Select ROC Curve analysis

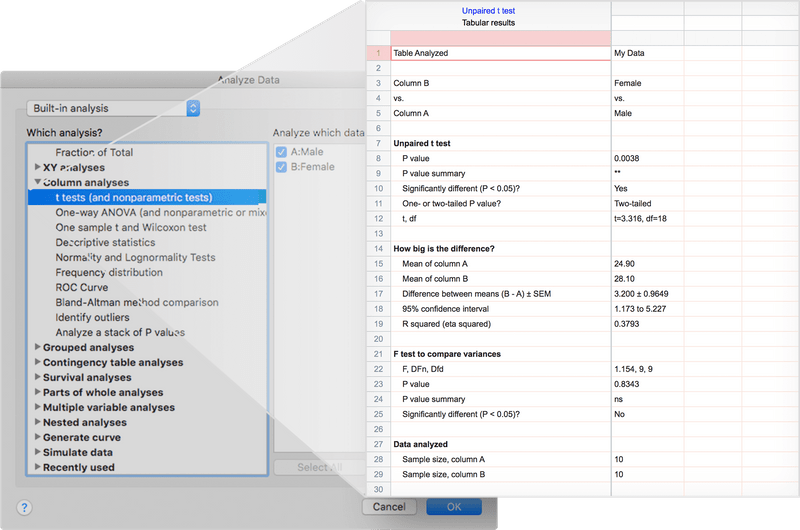tap(82, 288)
